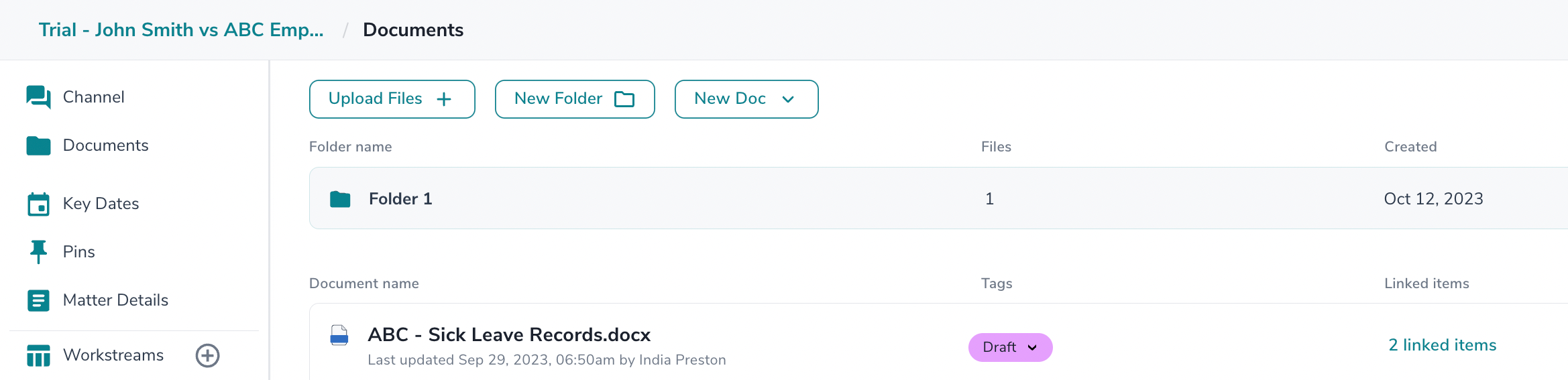The image size is (1568, 380).
Task: Click the Workstreams board icon
Action: tap(38, 355)
